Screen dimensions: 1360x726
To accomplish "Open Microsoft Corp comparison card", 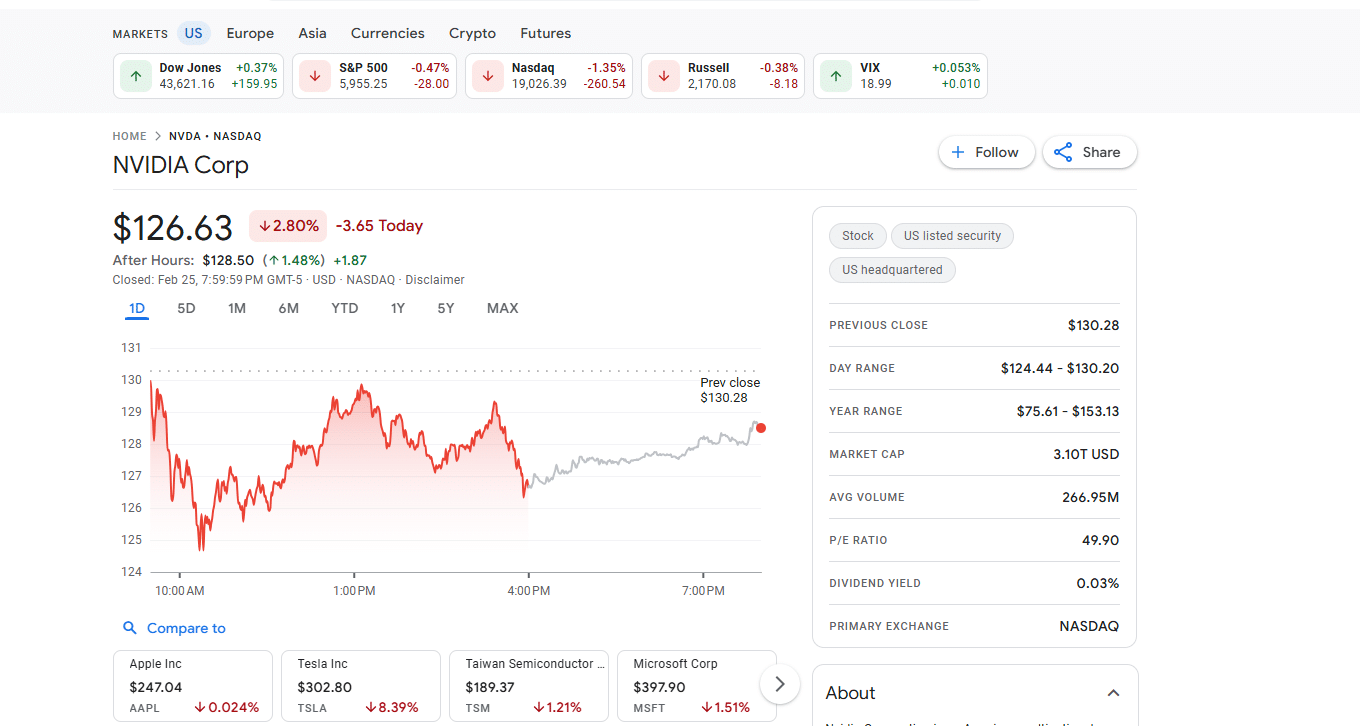I will coord(697,686).
